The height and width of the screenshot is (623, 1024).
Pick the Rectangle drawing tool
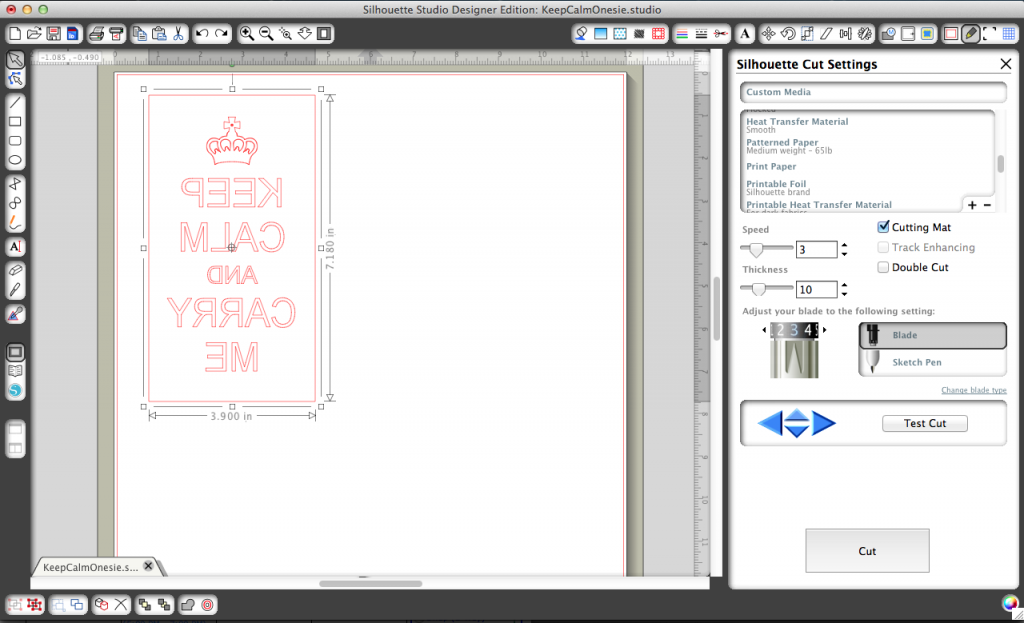[16, 121]
